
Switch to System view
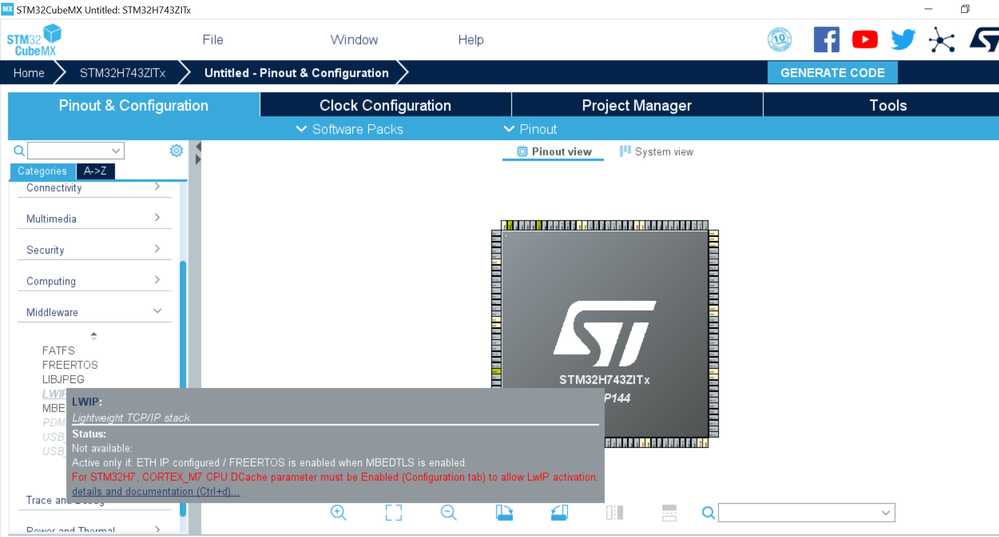coord(656,152)
